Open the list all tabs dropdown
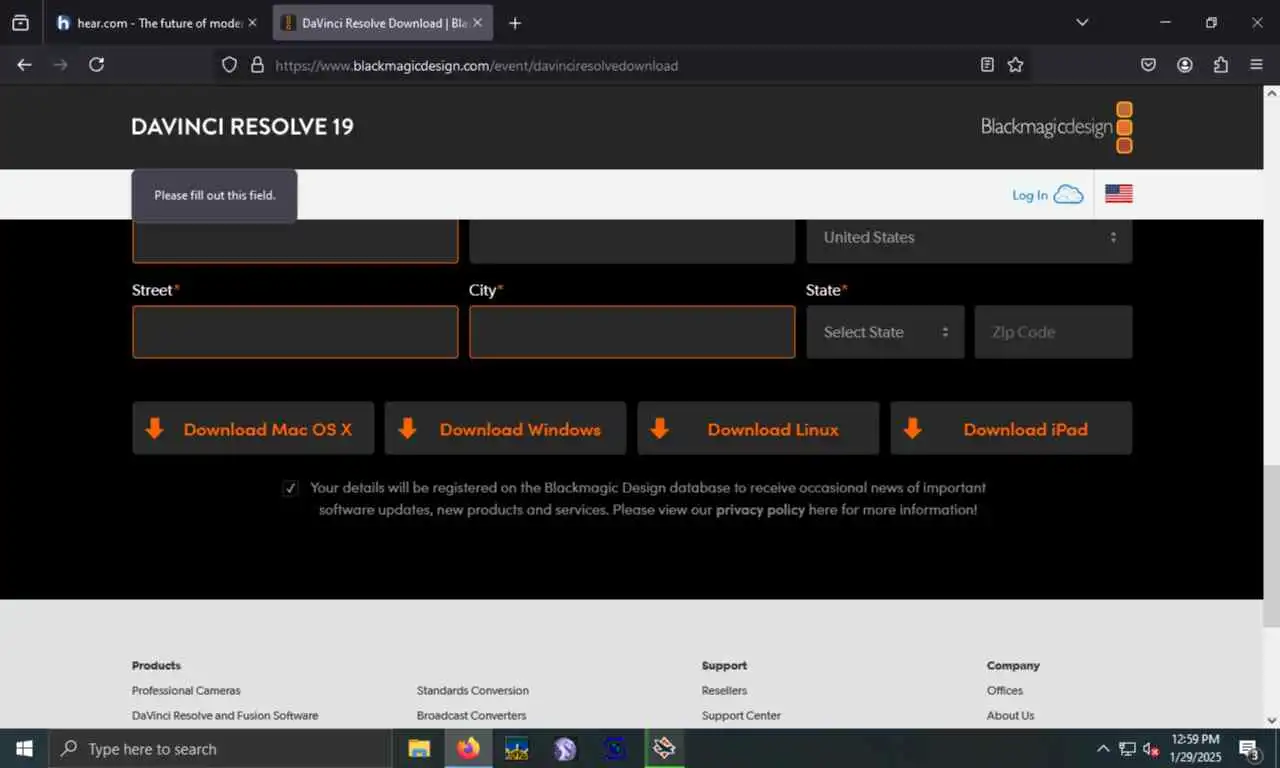The image size is (1280, 768). click(1082, 22)
